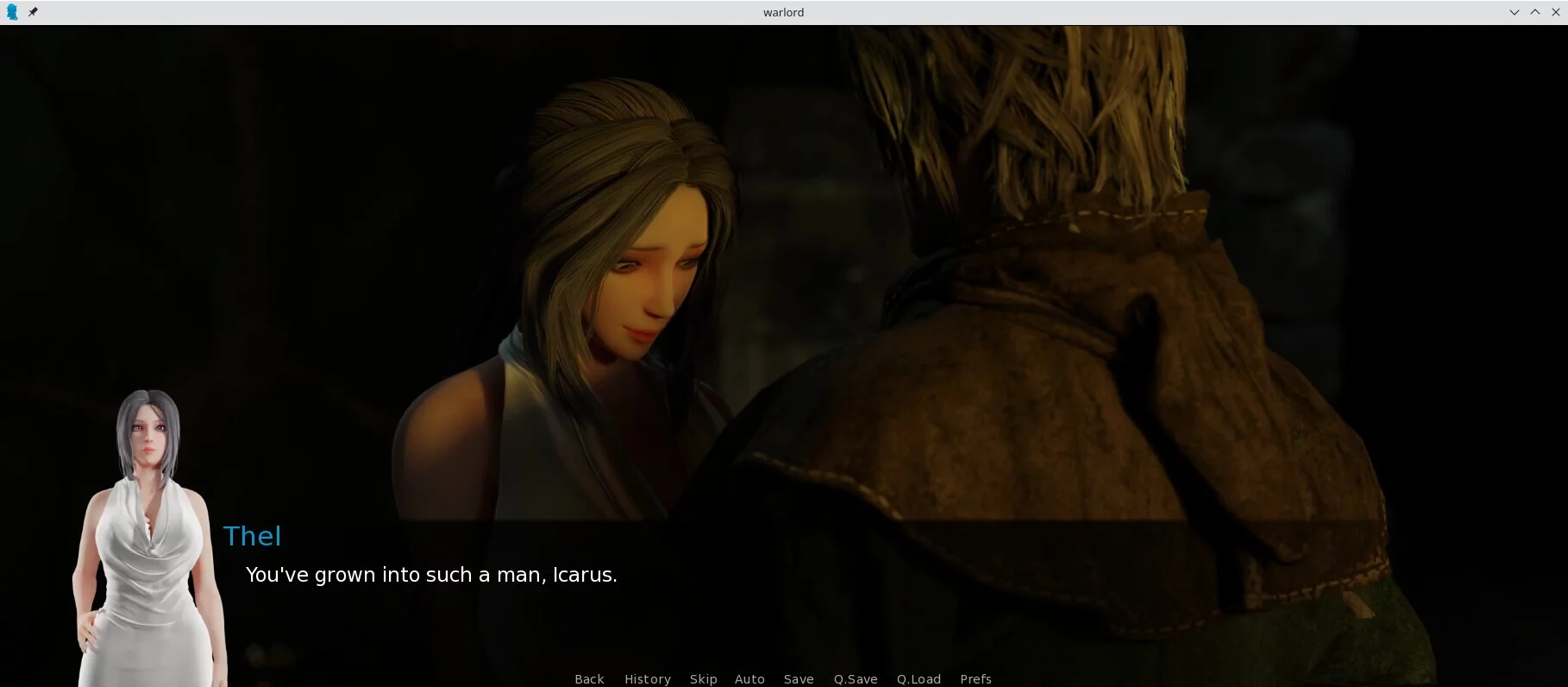The image size is (1568, 687).
Task: Click the warlord application icon in title bar
Action: click(12, 12)
